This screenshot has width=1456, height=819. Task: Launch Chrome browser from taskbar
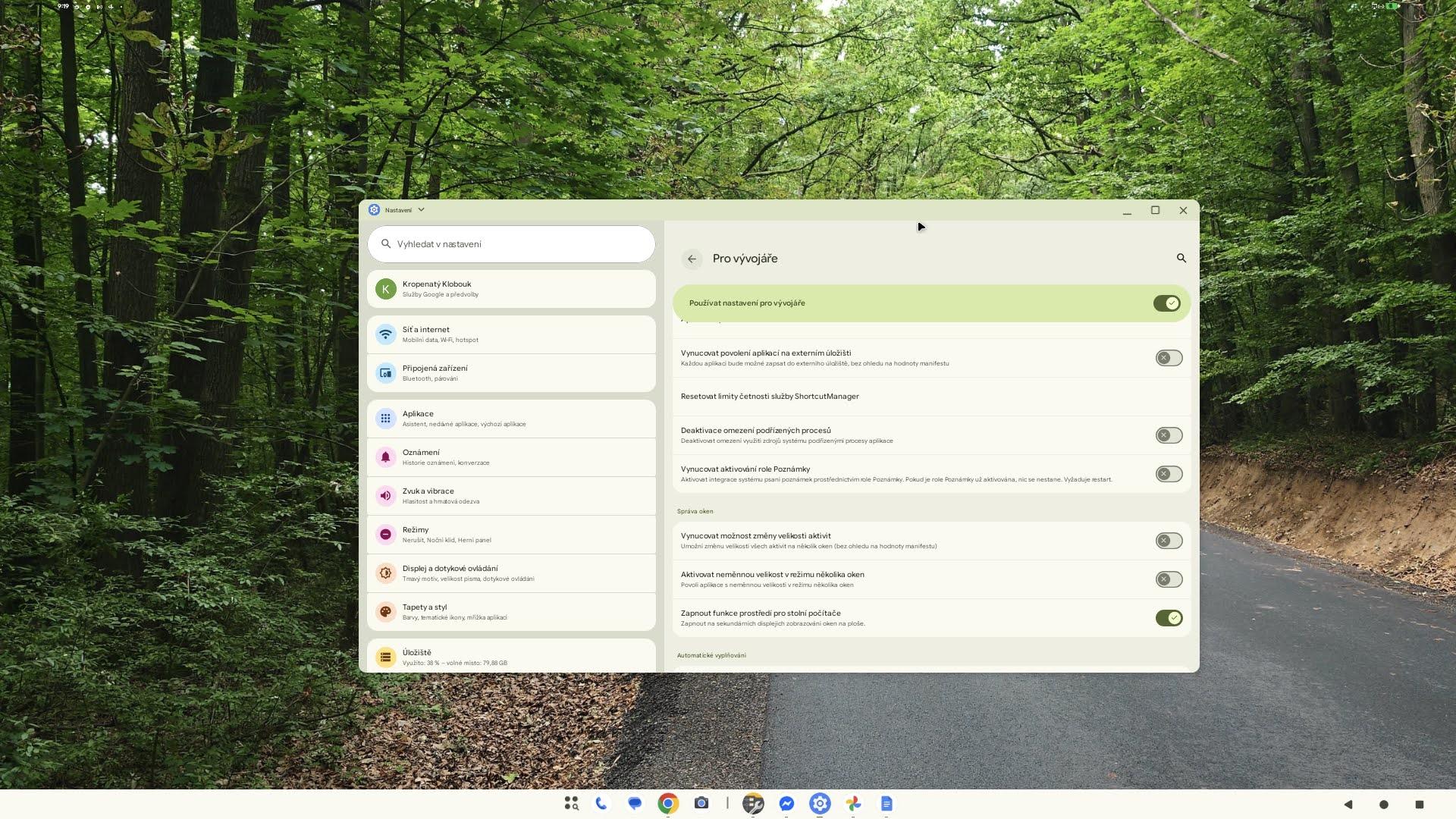[x=668, y=803]
